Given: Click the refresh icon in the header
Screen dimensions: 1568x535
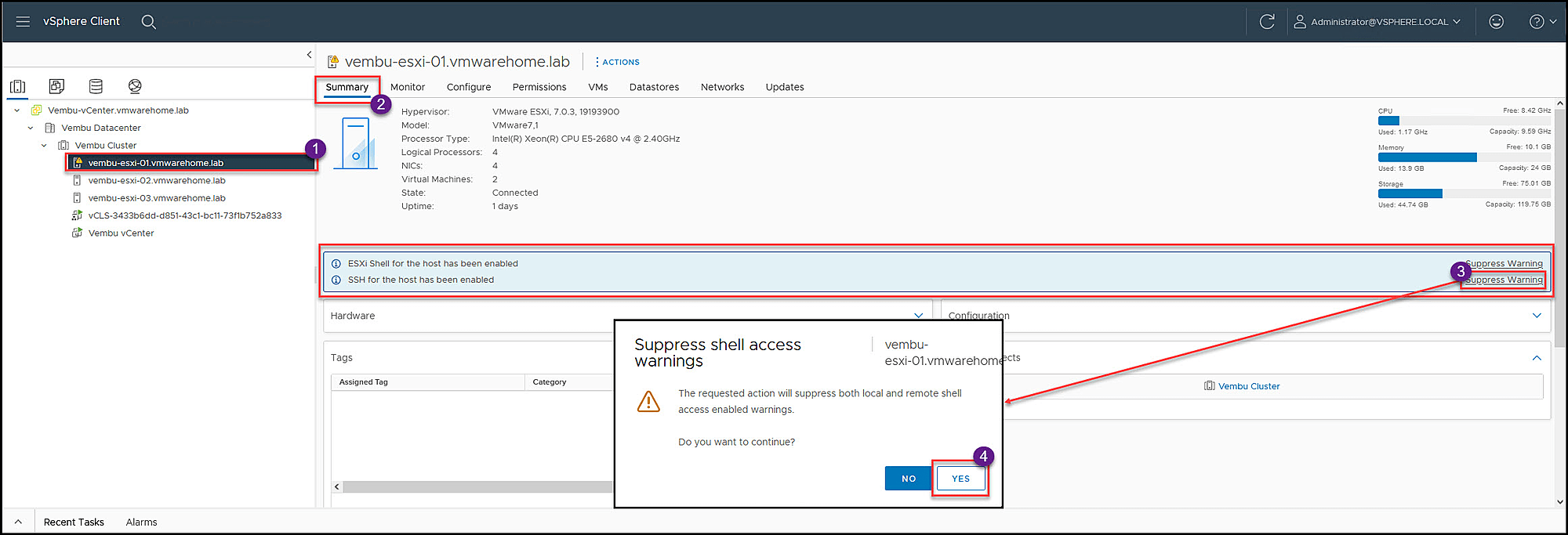Looking at the screenshot, I should click(1267, 22).
